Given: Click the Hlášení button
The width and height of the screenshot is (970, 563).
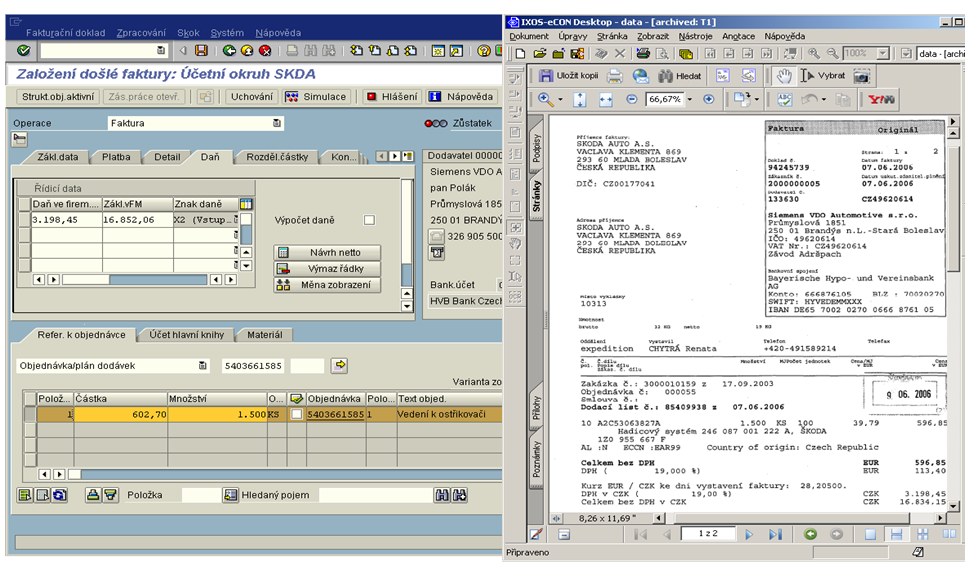Looking at the screenshot, I should coord(392,97).
